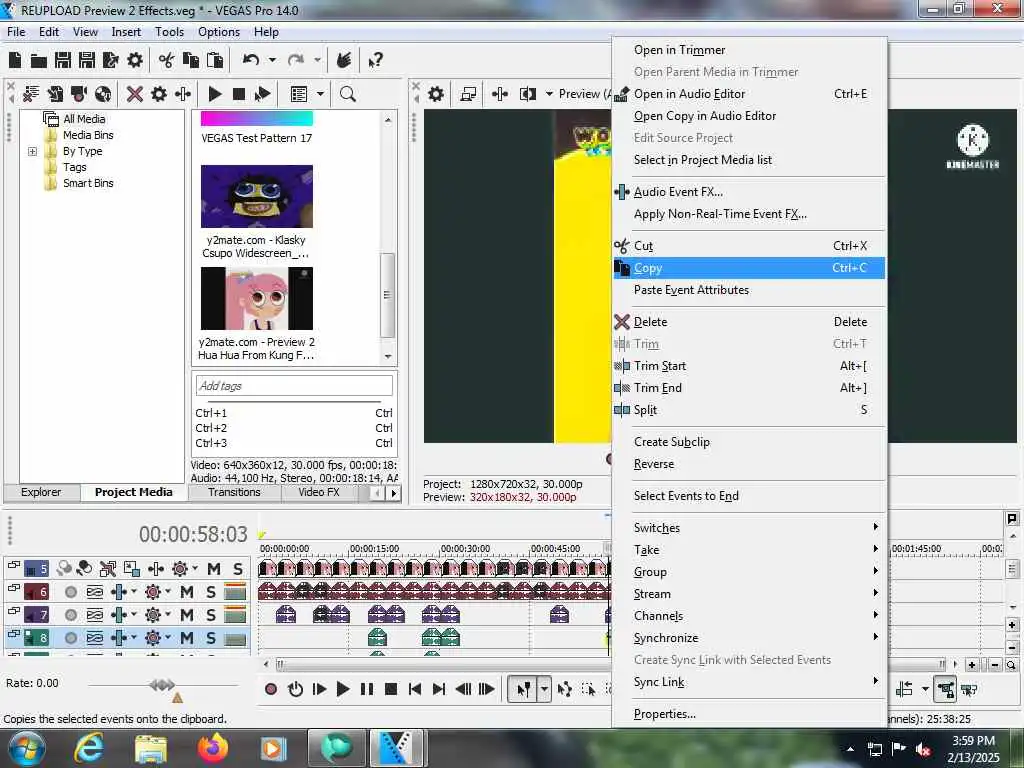Open the Views dropdown arrow in Project Media
The image size is (1024, 768).
320,94
